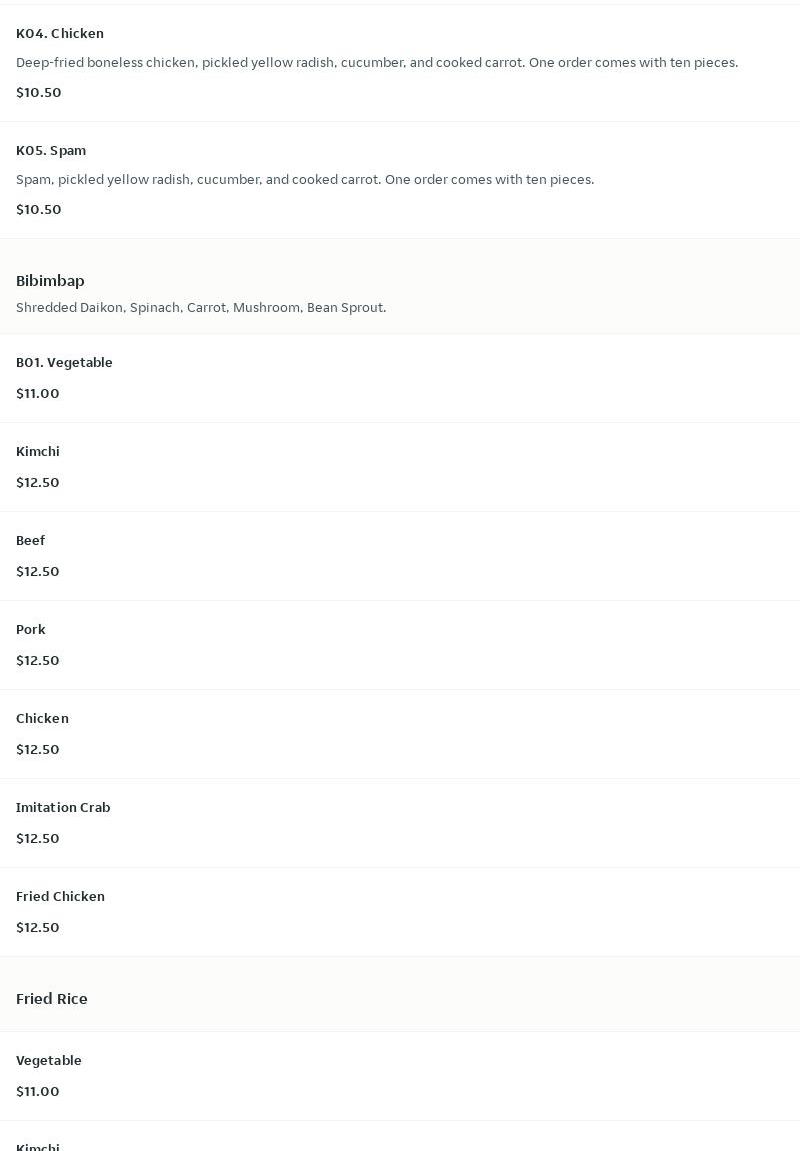Click the $12.50 price under Beef
800x1151 pixels.
tap(38, 571)
